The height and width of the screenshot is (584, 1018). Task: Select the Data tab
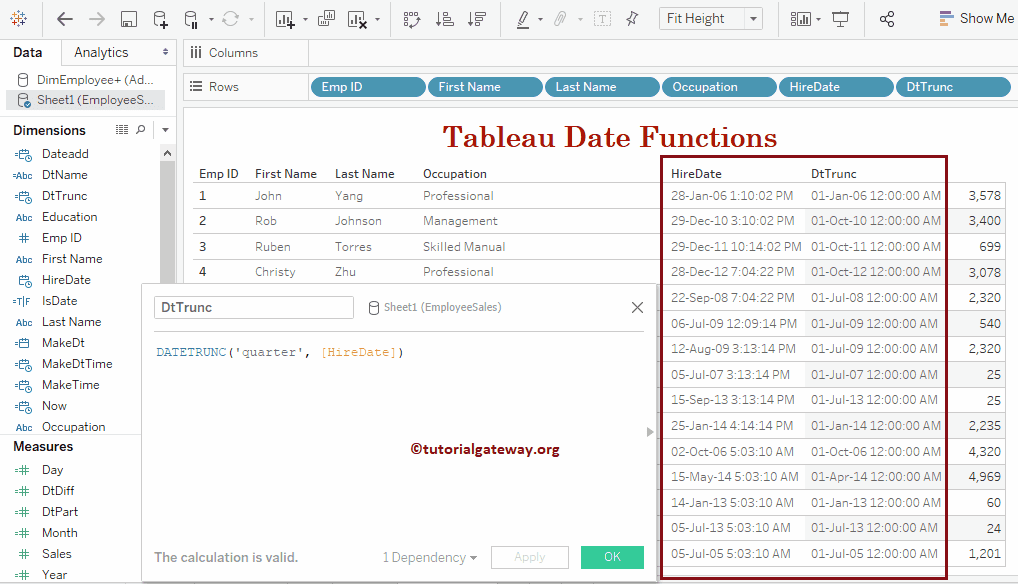coord(29,52)
